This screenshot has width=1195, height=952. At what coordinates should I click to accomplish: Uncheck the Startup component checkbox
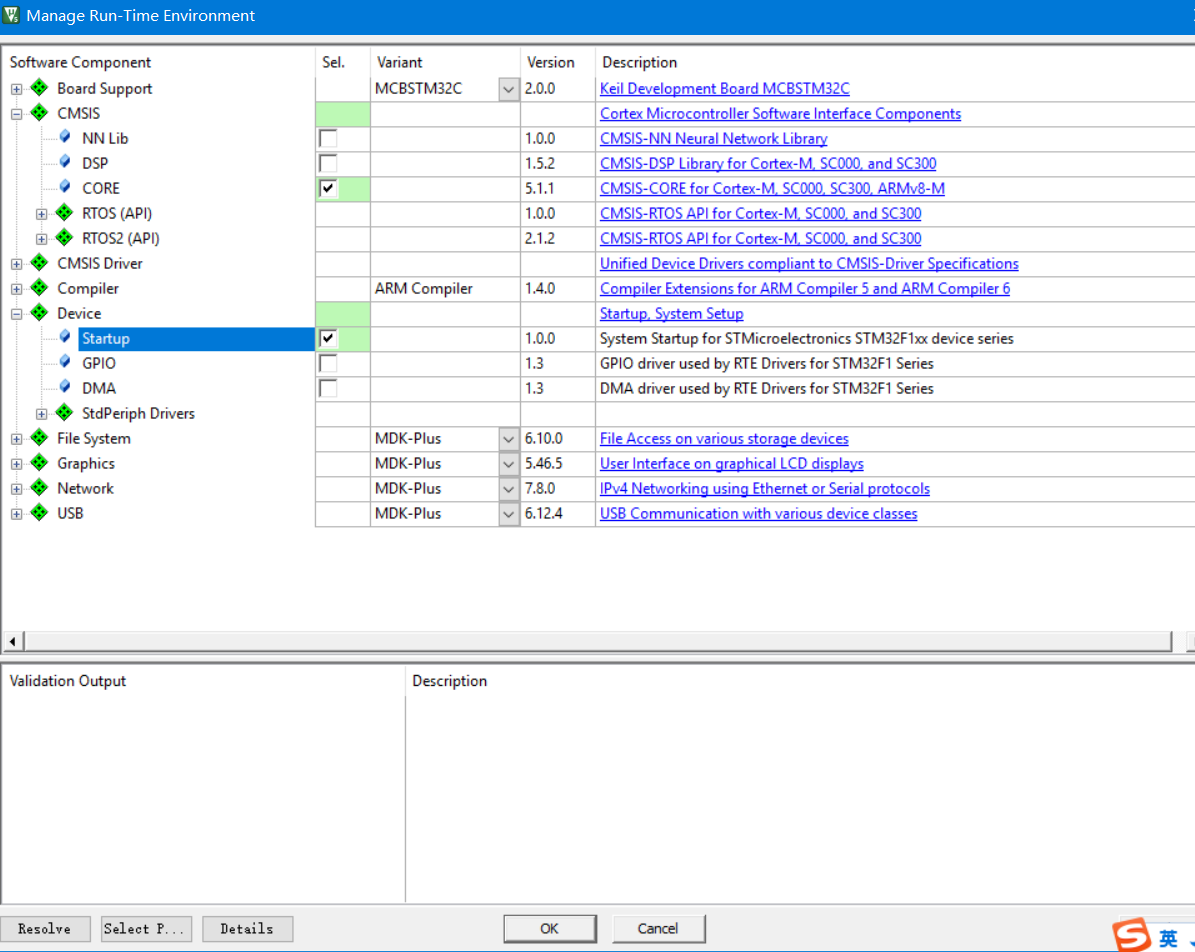(328, 338)
